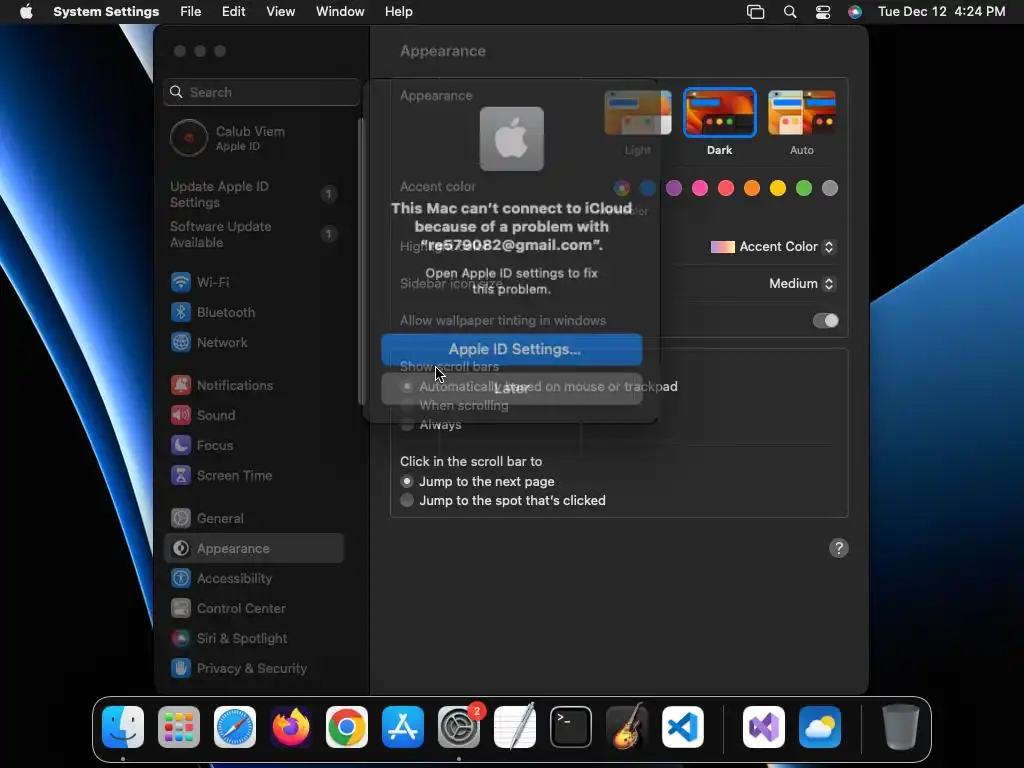Click Later in the iCloud dialog
Screen dimensions: 1024x768
click(x=512, y=389)
